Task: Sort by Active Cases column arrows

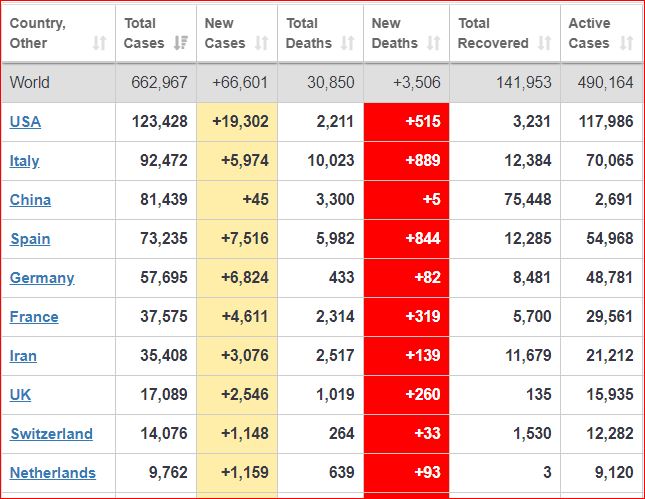Action: pyautogui.click(x=626, y=43)
